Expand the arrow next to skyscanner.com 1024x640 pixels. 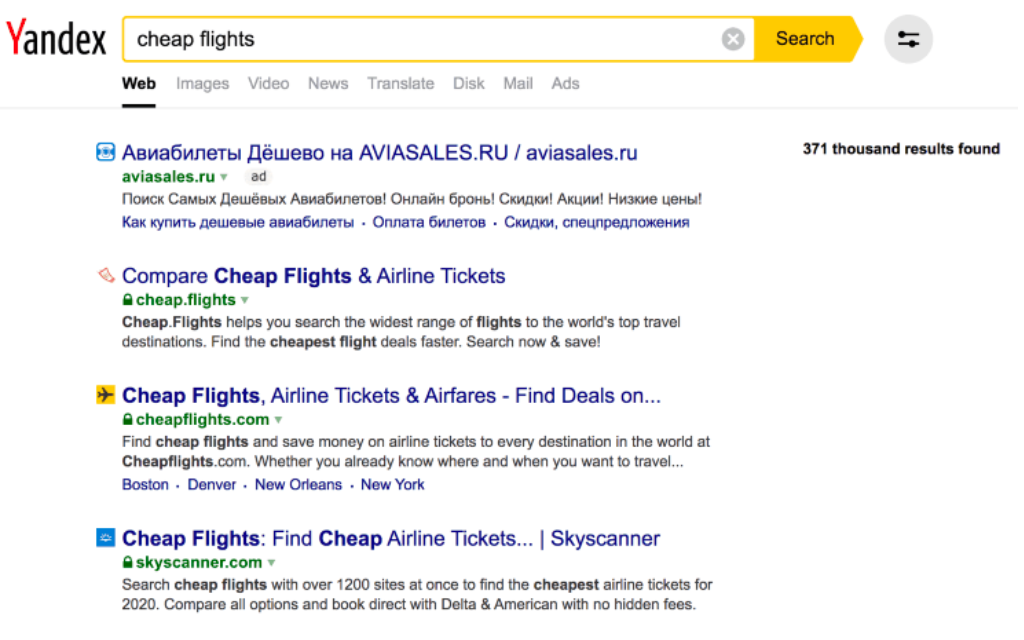pyautogui.click(x=271, y=563)
